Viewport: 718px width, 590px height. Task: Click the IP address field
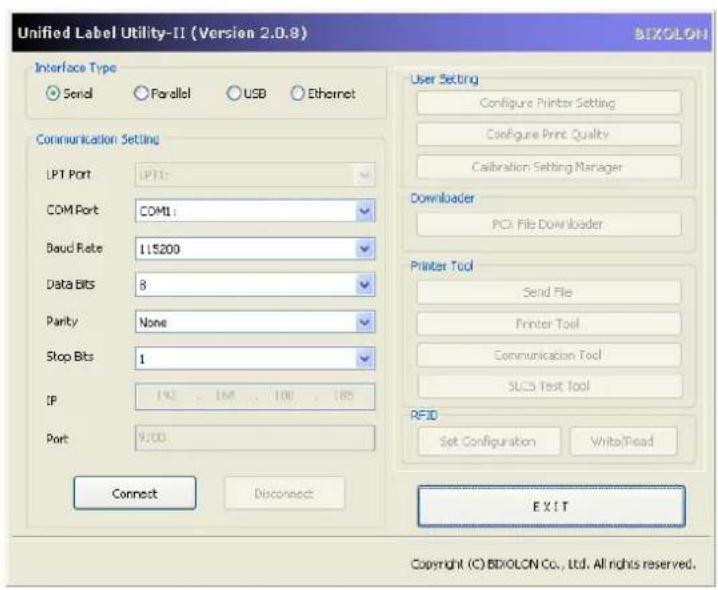pyautogui.click(x=255, y=396)
